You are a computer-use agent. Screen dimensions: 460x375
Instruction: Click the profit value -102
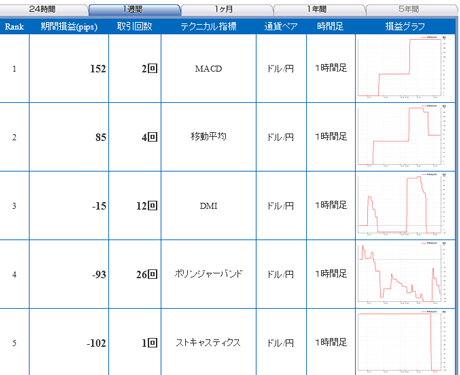pyautogui.click(x=96, y=343)
